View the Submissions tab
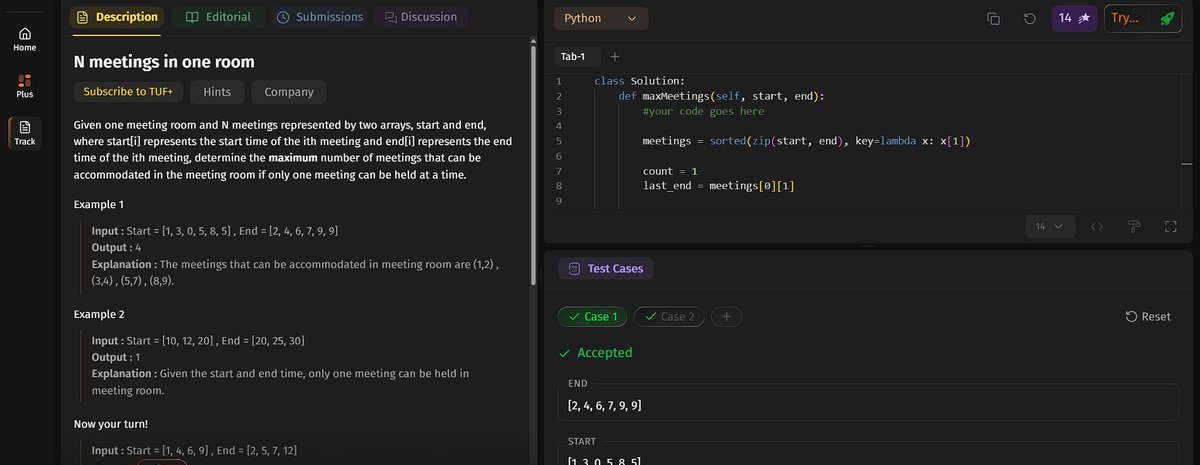 coord(320,17)
